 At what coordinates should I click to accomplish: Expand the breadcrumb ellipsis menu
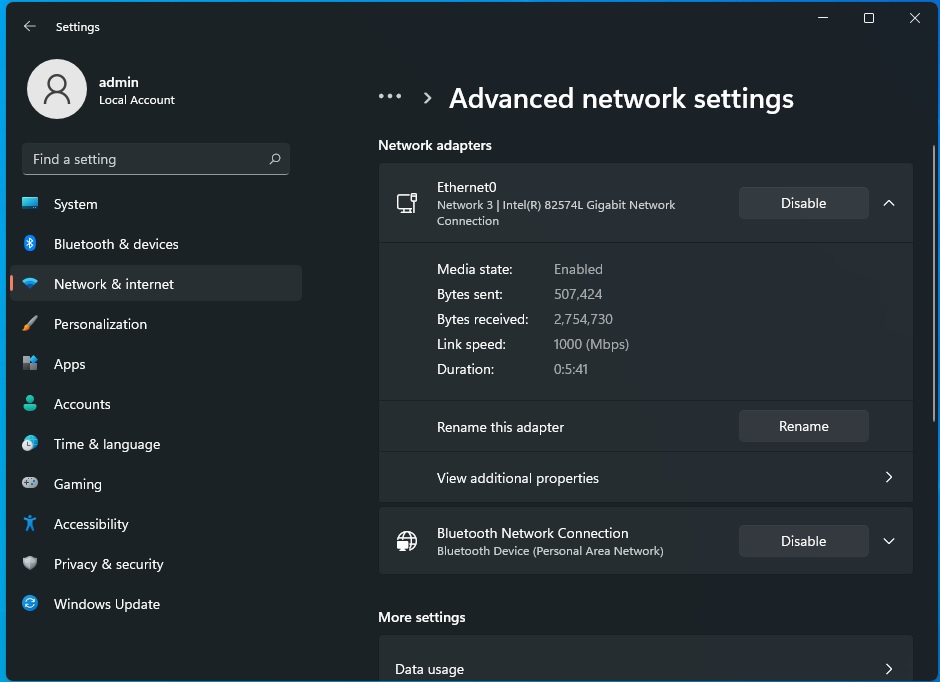(390, 97)
